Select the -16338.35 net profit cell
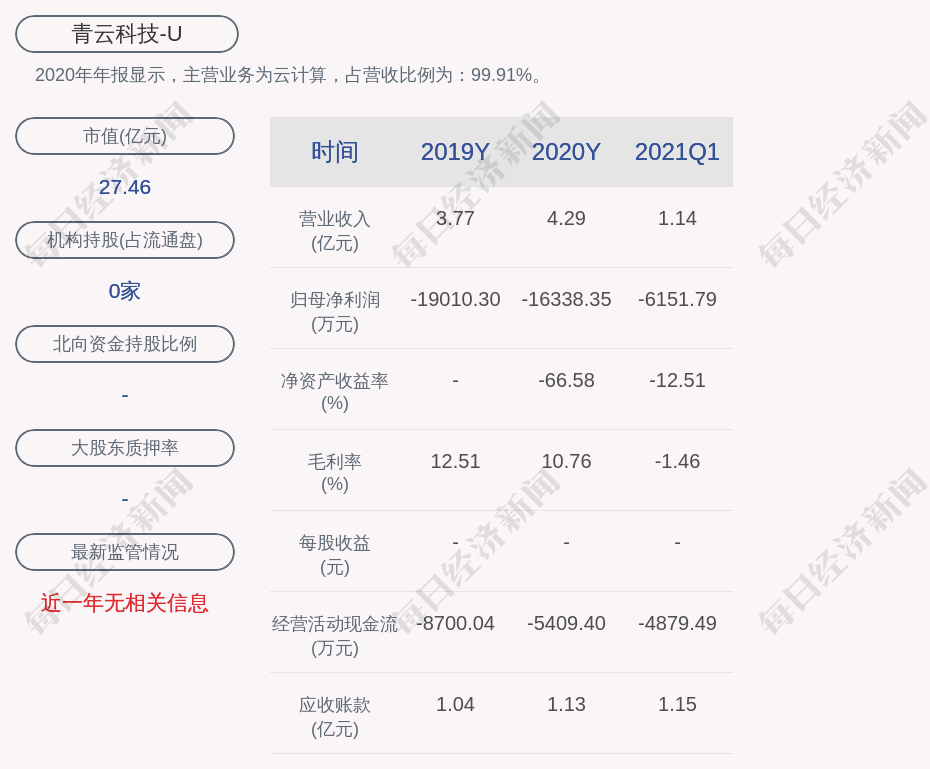This screenshot has width=930, height=769. point(566,299)
